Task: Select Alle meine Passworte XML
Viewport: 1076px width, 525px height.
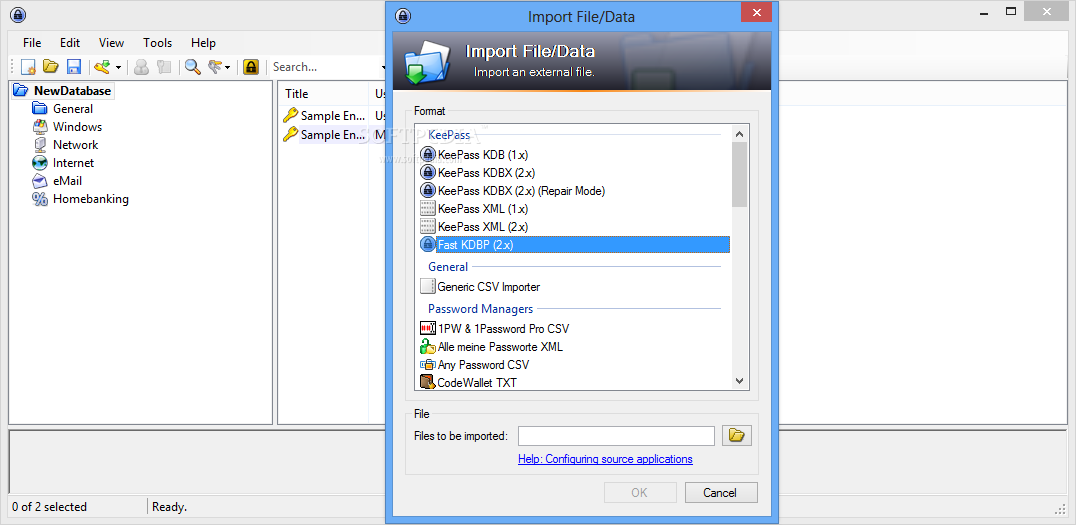Action: pyautogui.click(x=500, y=347)
